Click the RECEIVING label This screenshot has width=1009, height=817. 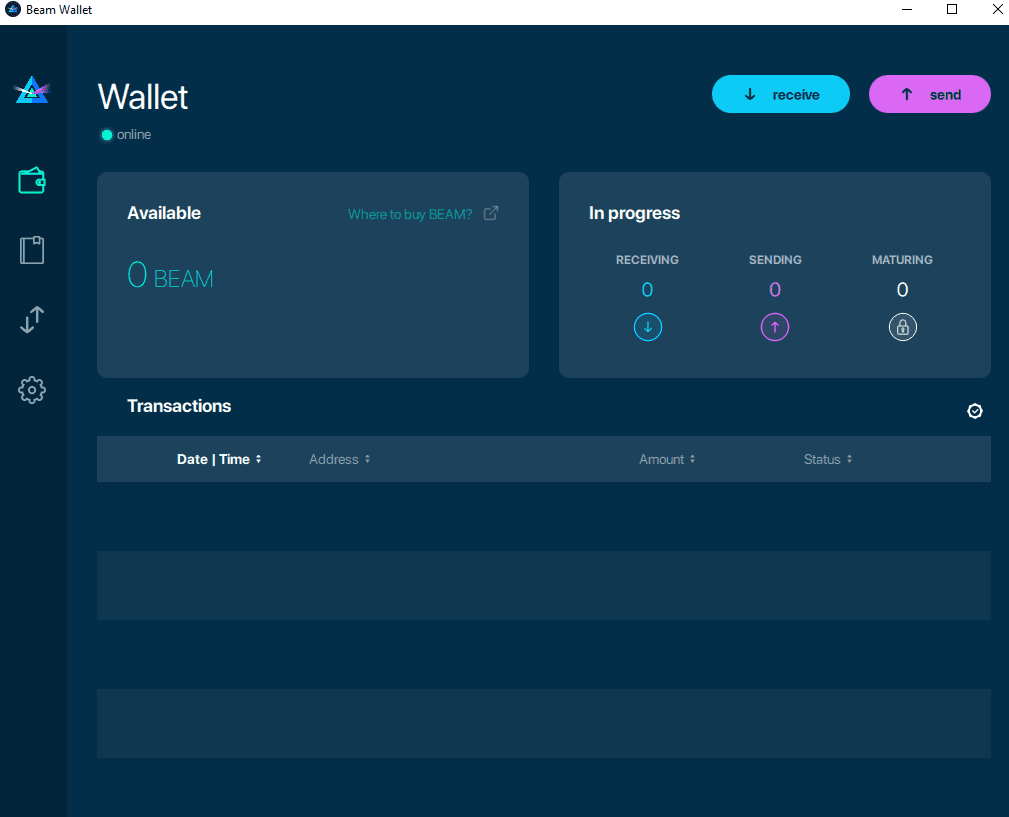click(x=647, y=260)
